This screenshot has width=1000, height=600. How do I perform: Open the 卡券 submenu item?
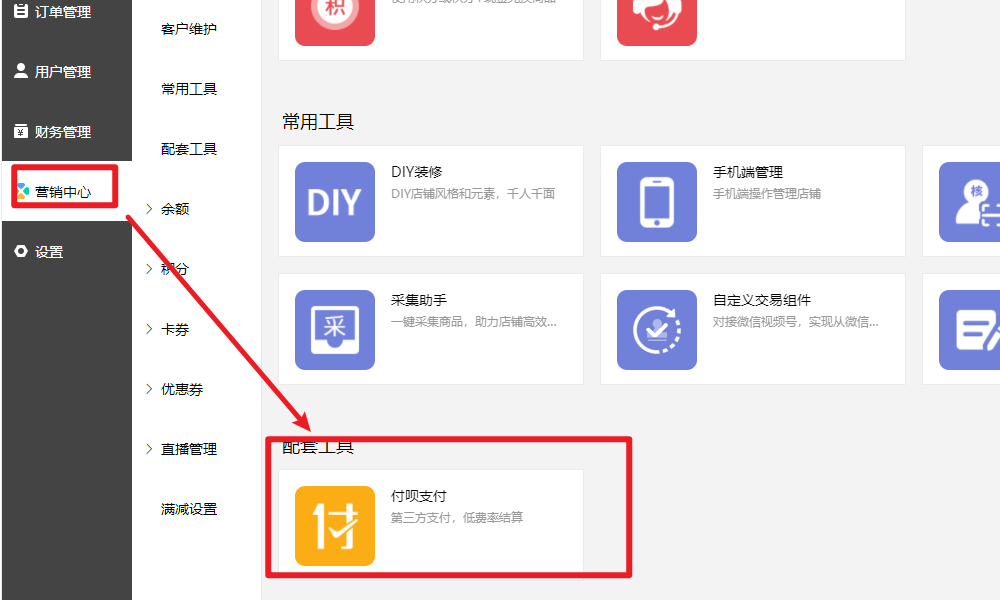pos(175,329)
